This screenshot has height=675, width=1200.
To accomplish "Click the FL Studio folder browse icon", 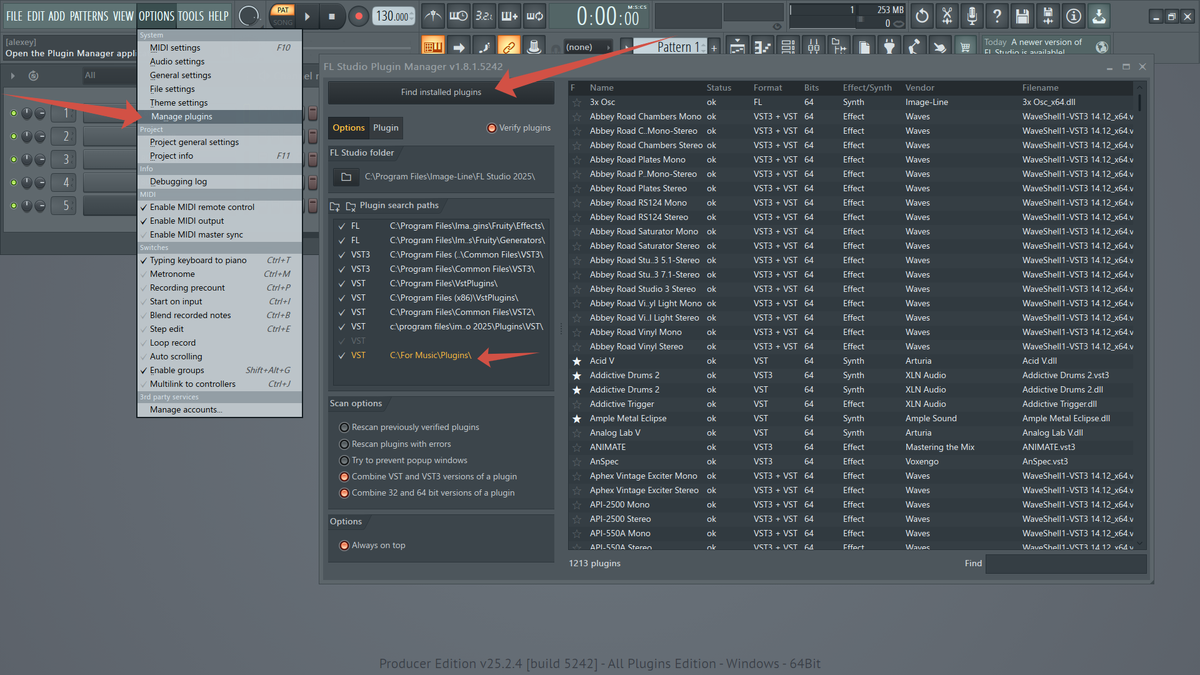I will click(346, 177).
